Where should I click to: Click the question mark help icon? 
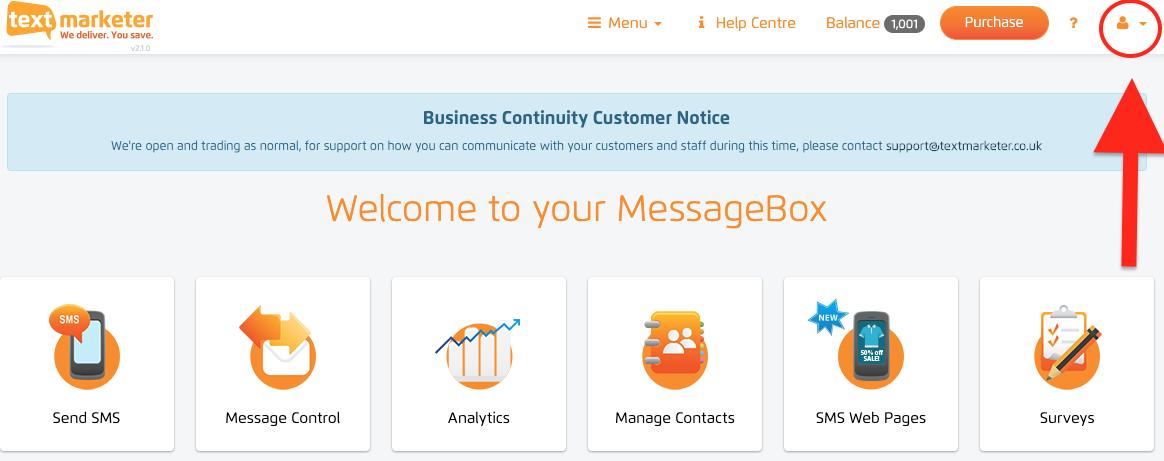click(1073, 23)
